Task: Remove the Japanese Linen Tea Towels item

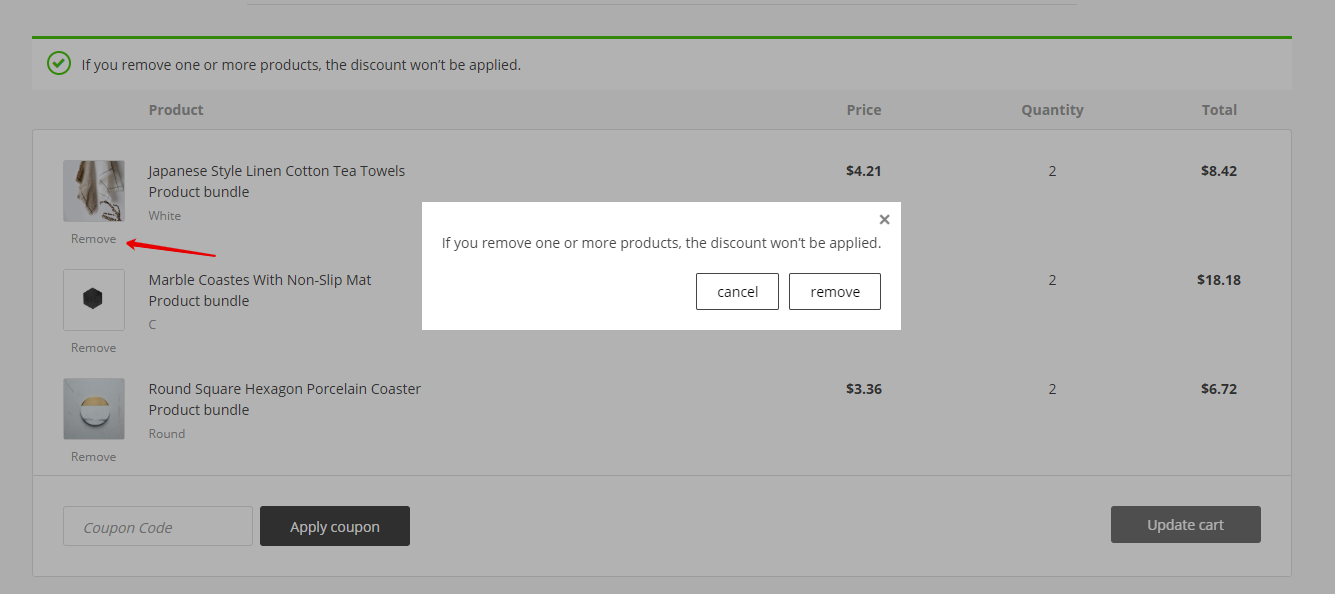Action: point(94,239)
